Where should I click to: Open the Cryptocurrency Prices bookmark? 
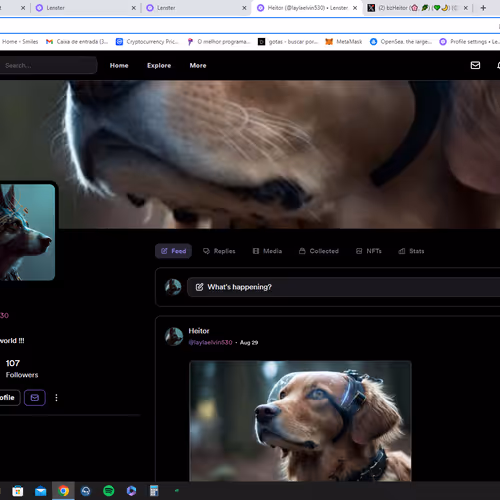tap(147, 42)
